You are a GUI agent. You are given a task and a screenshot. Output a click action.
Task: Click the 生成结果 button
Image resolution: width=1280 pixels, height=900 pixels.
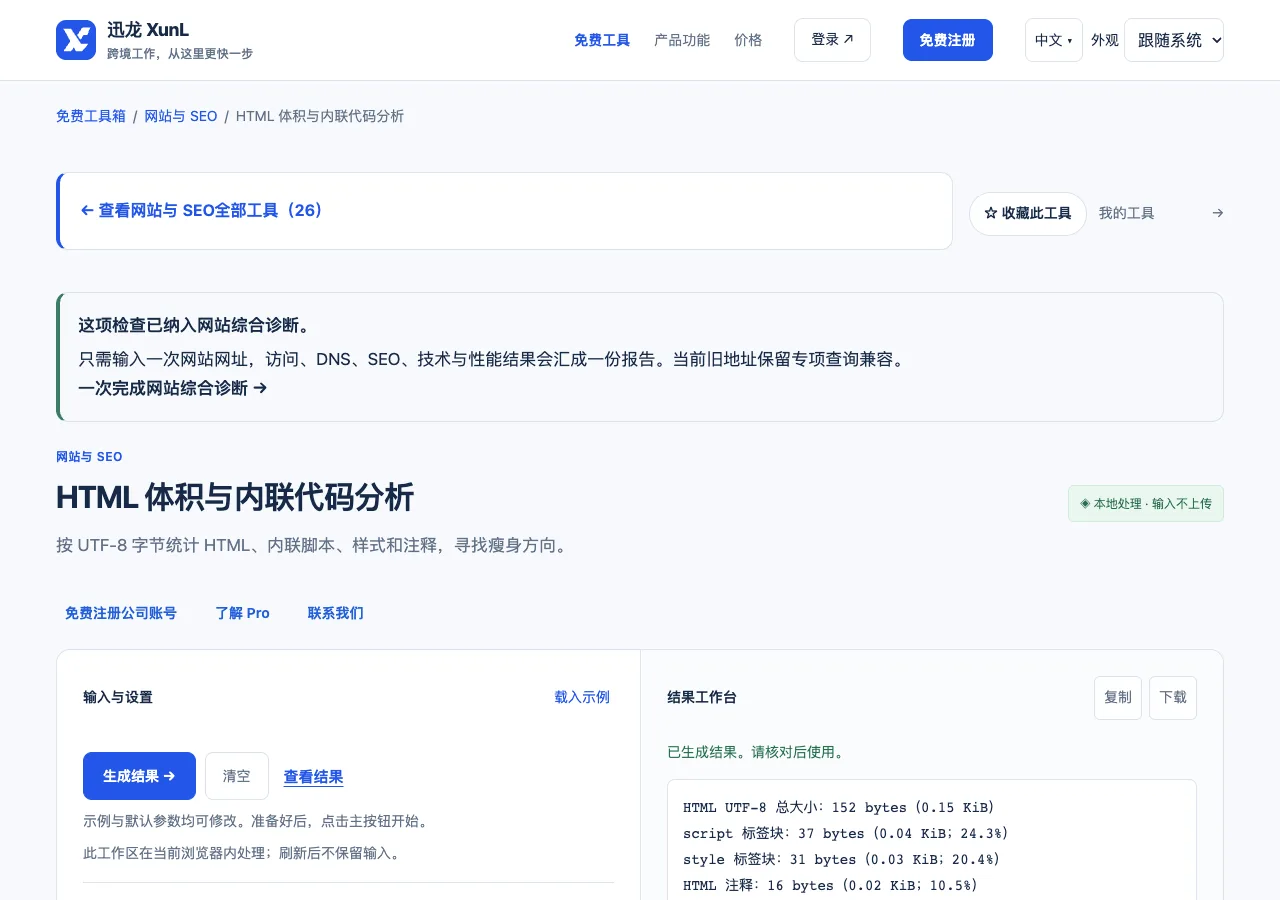point(139,776)
